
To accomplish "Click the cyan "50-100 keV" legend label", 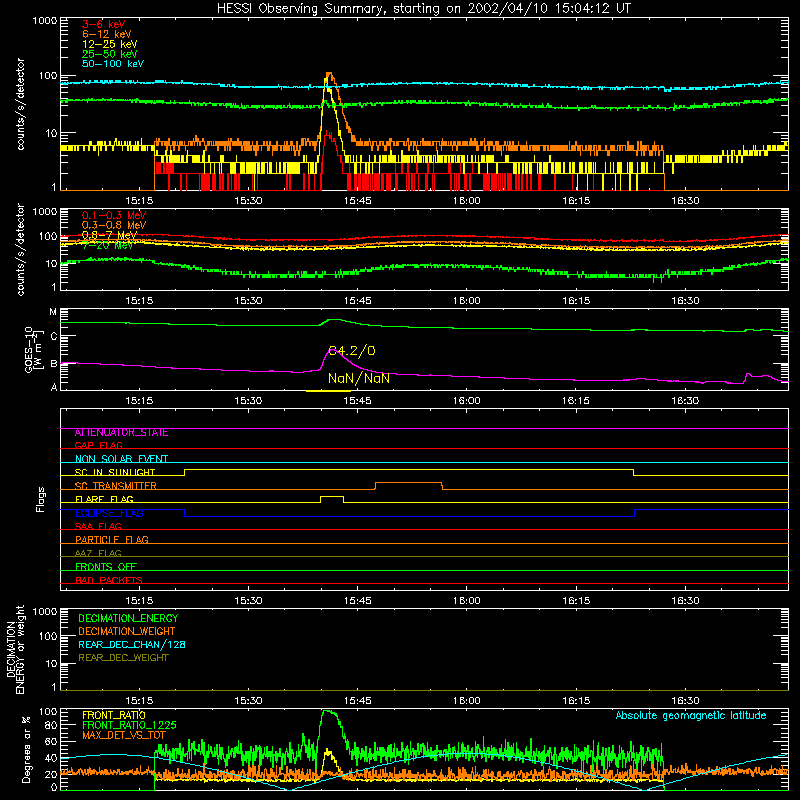I will click(x=113, y=64).
